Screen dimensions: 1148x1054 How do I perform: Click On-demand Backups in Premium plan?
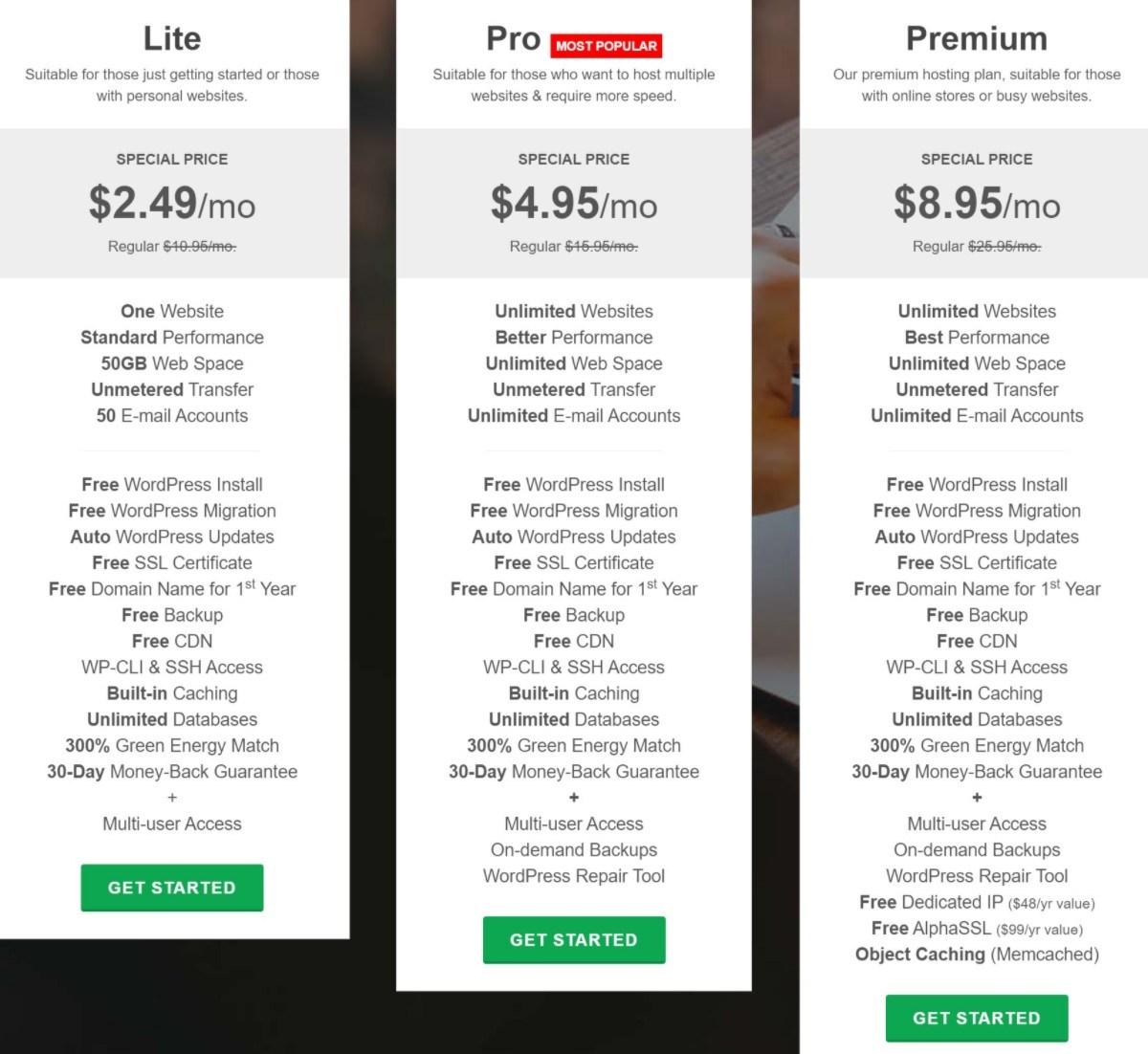977,849
